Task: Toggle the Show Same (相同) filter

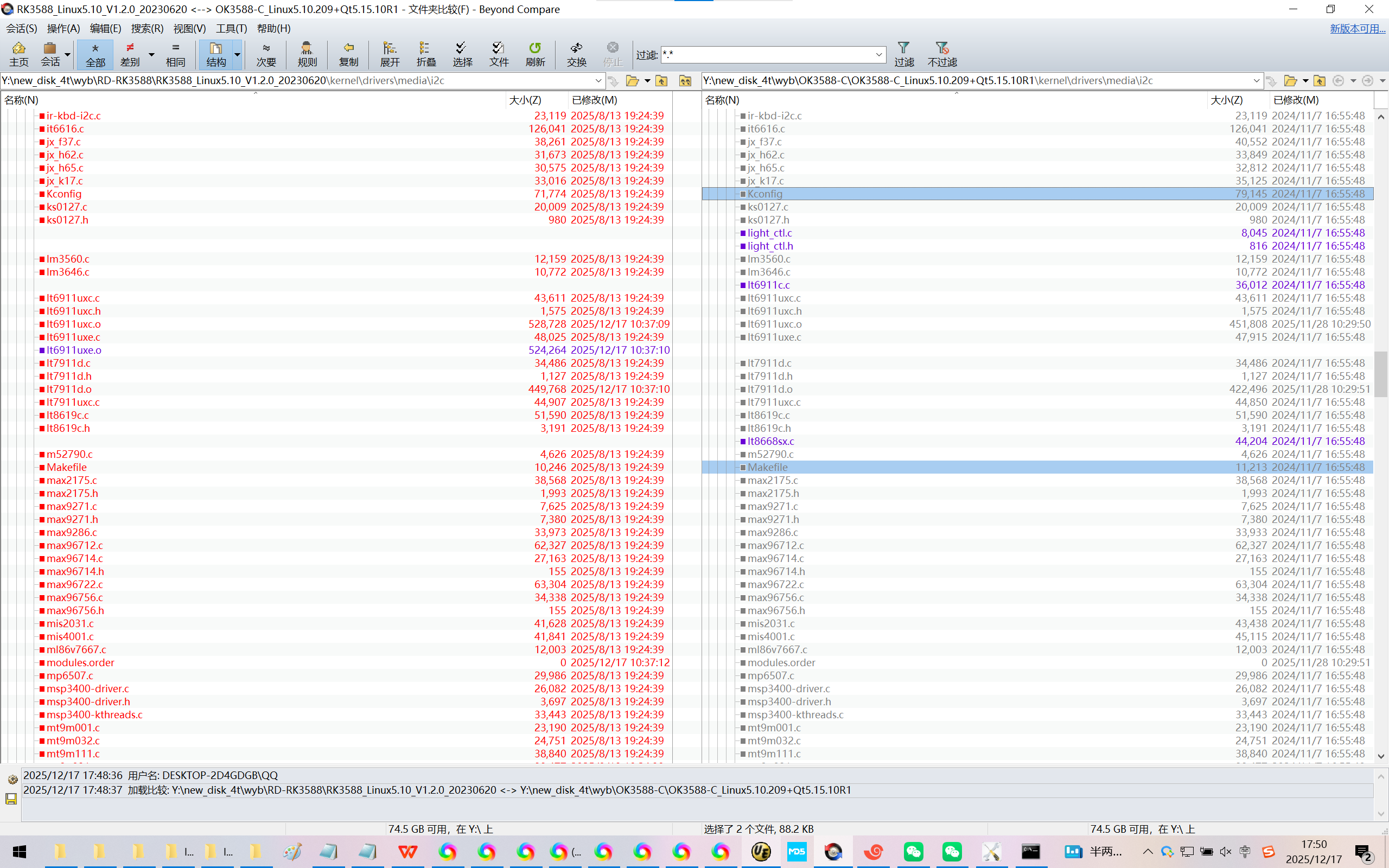Action: (x=175, y=54)
